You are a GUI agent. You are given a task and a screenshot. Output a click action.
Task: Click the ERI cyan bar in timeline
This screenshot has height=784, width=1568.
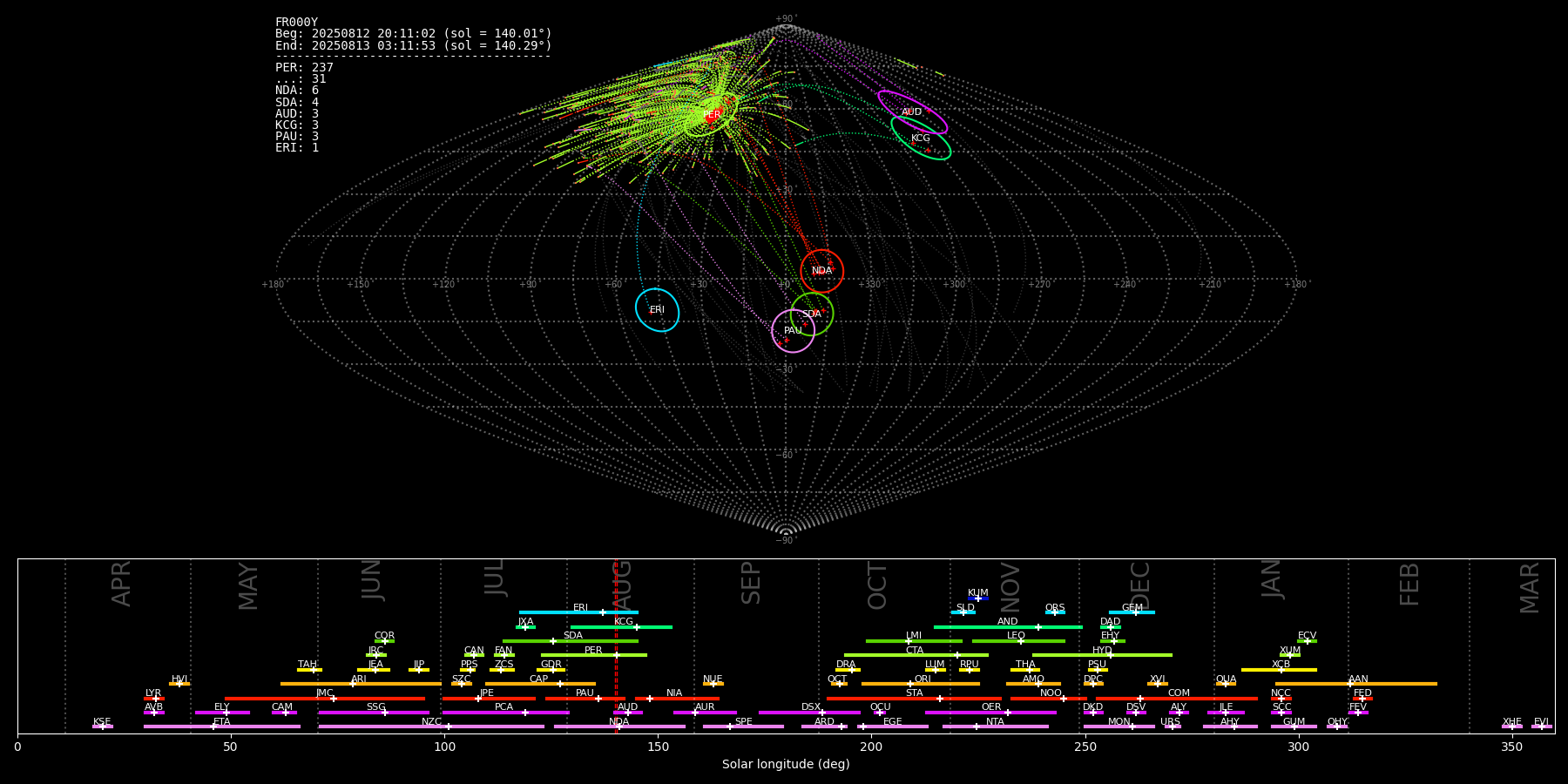pos(578,612)
